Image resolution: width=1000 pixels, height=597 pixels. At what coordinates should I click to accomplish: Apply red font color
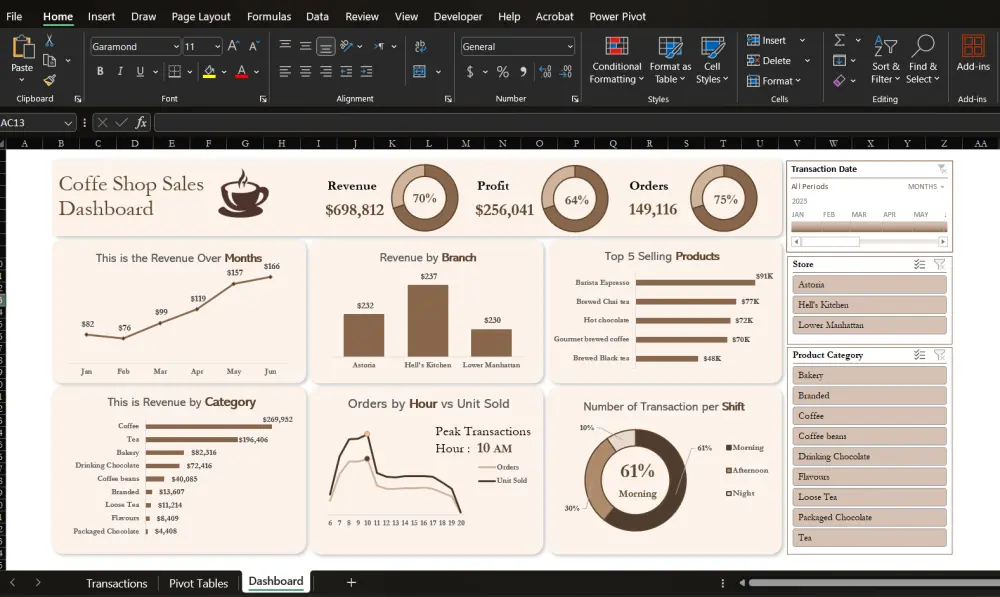coord(242,71)
